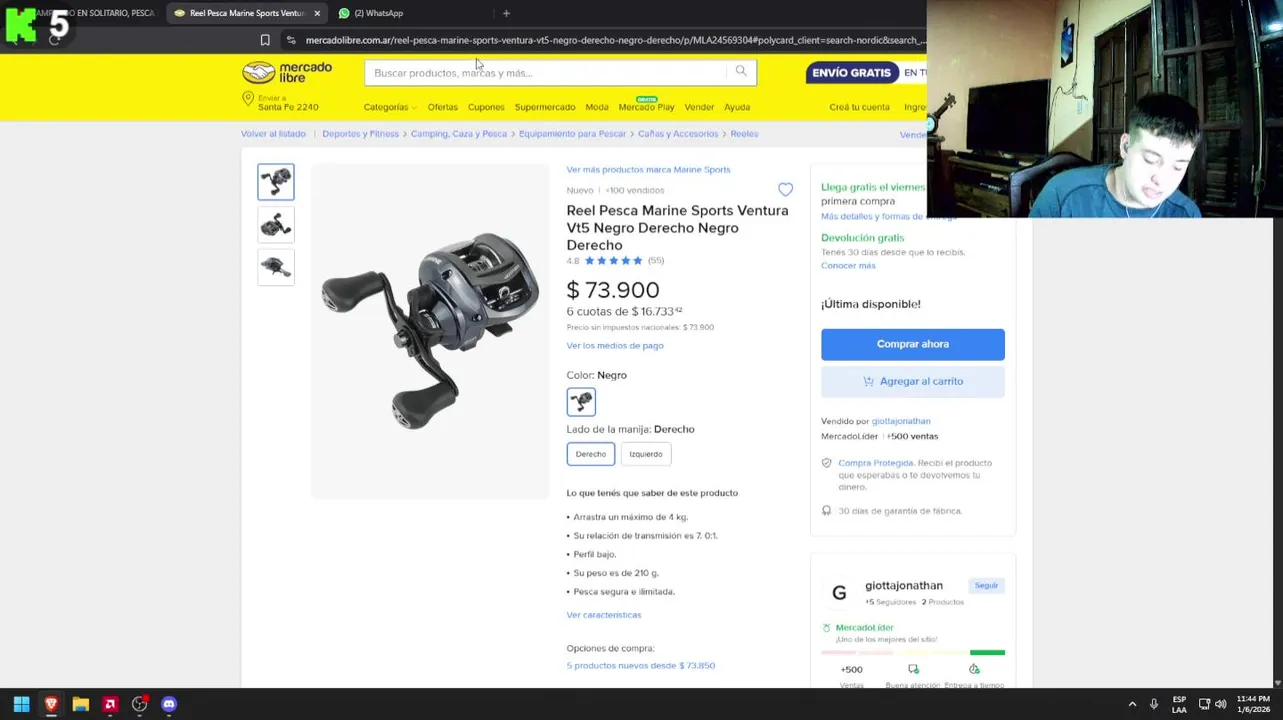This screenshot has height=720, width=1283.
Task: Open Deportes y Fitness breadcrumb
Action: click(360, 133)
